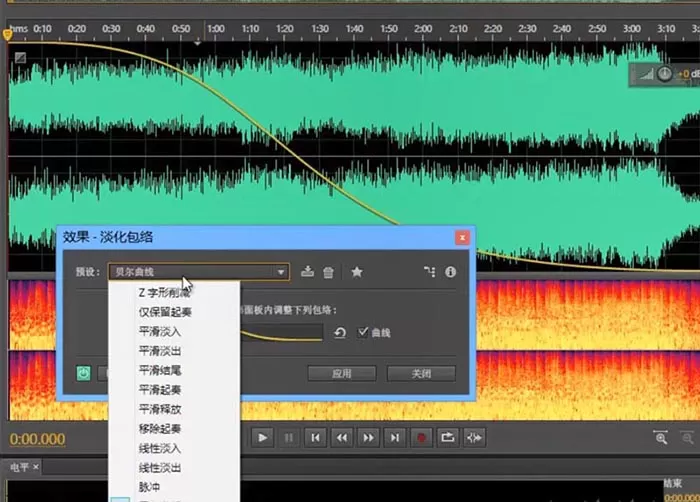
Task: Click the amplitude ramp icon in the HUD
Action: [x=646, y=74]
